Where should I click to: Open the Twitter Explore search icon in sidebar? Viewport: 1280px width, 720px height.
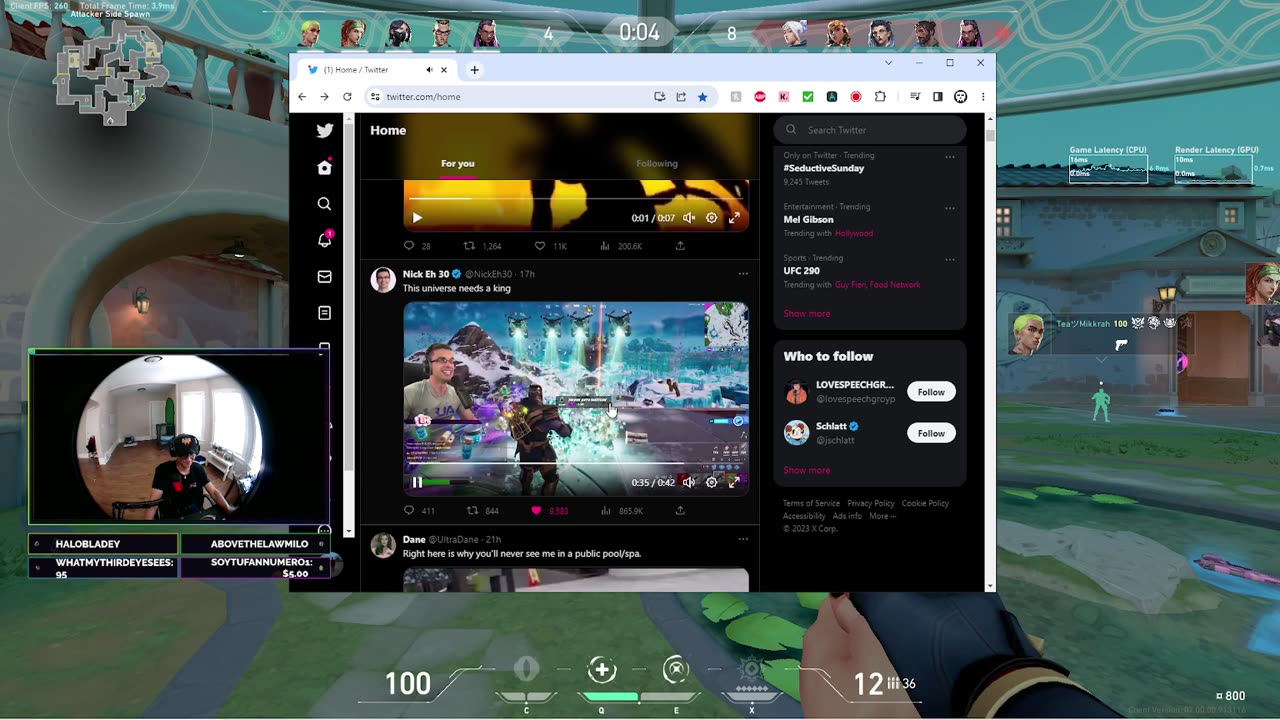coord(324,204)
